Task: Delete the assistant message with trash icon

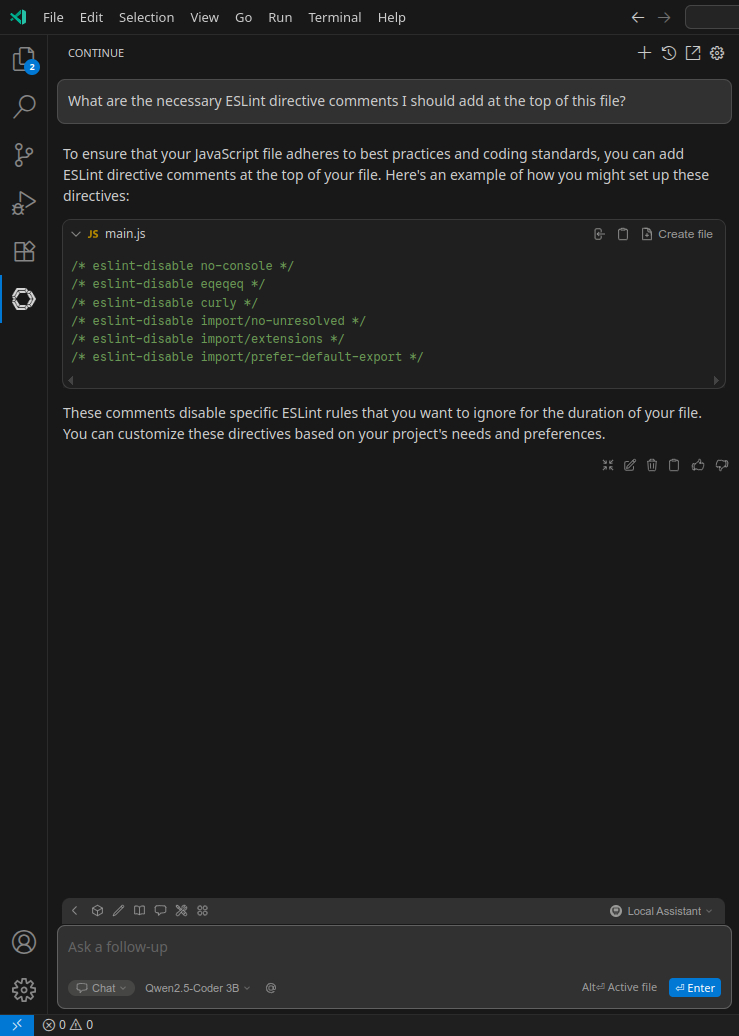Action: (x=652, y=465)
